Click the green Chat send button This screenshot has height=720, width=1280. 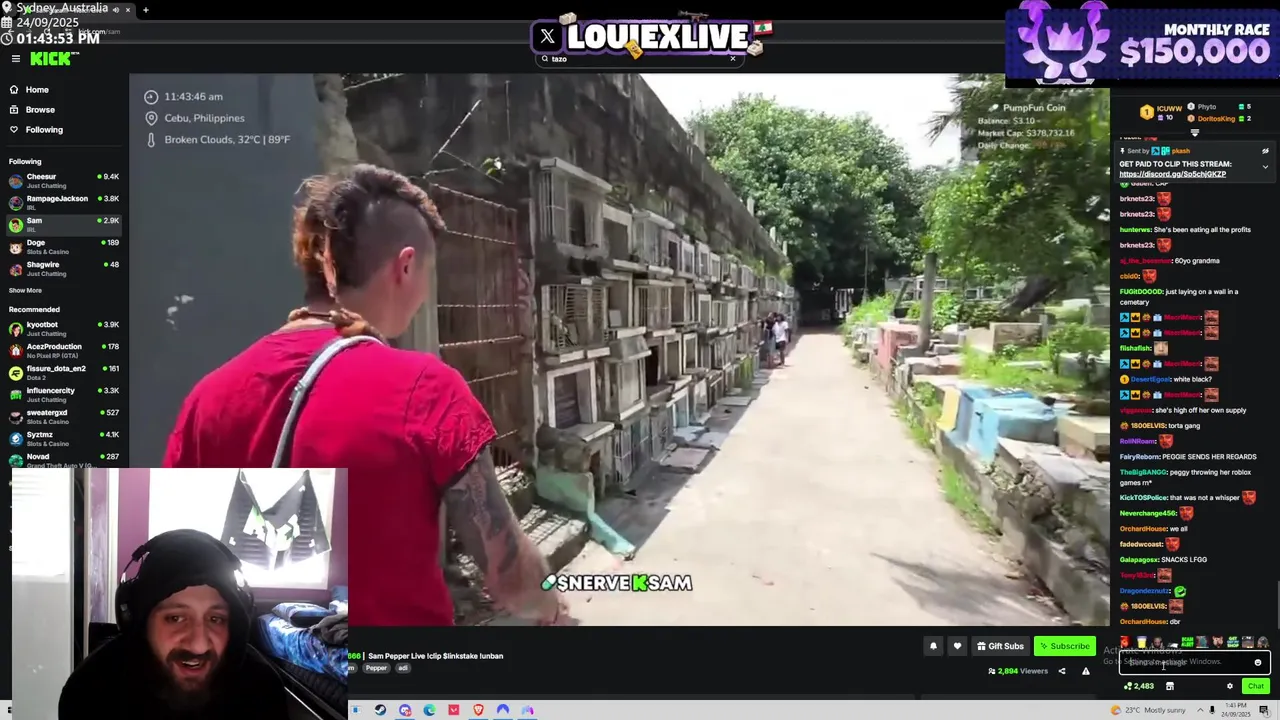pyautogui.click(x=1256, y=686)
